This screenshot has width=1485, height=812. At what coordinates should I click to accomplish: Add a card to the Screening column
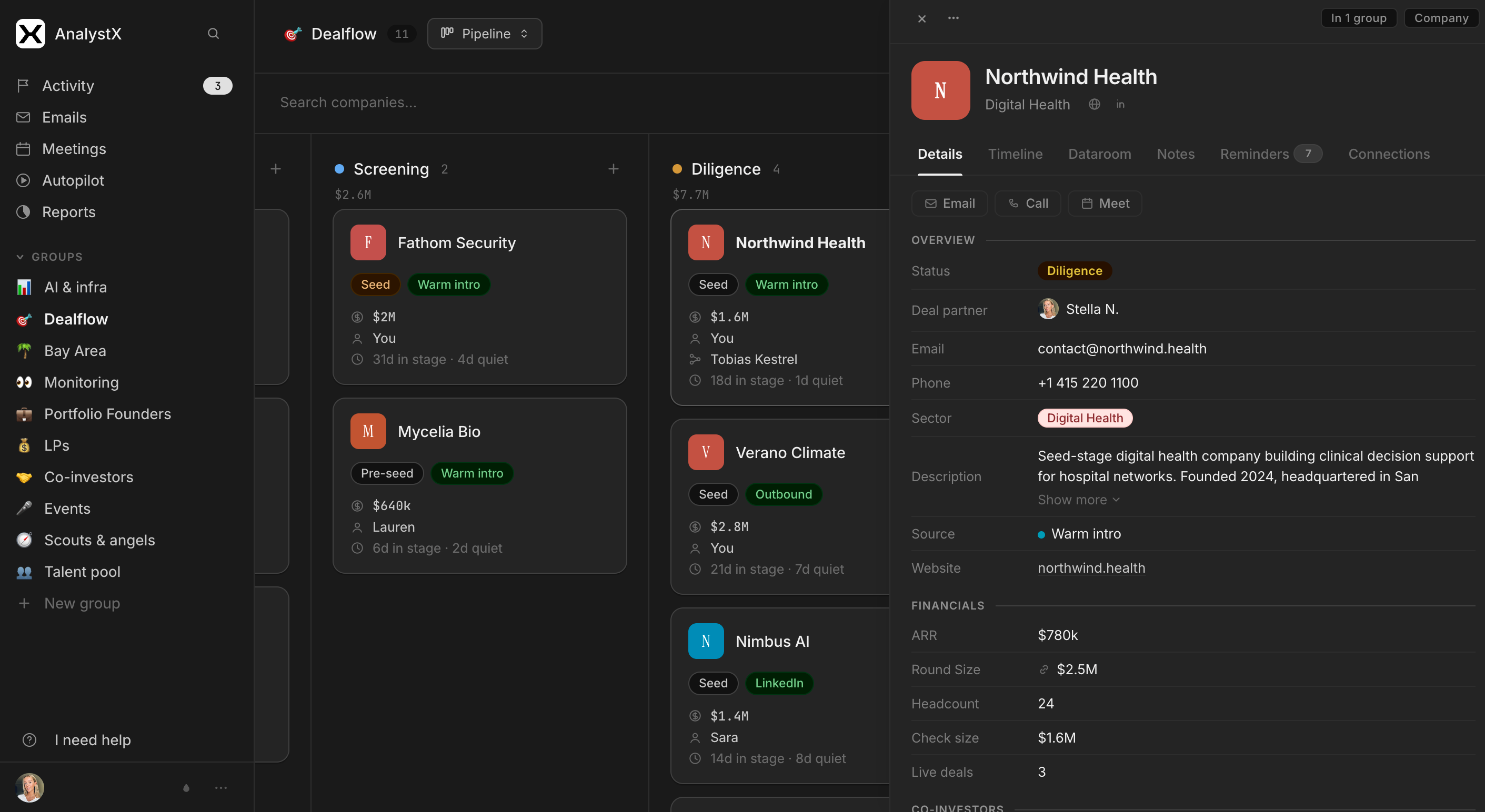pos(614,169)
